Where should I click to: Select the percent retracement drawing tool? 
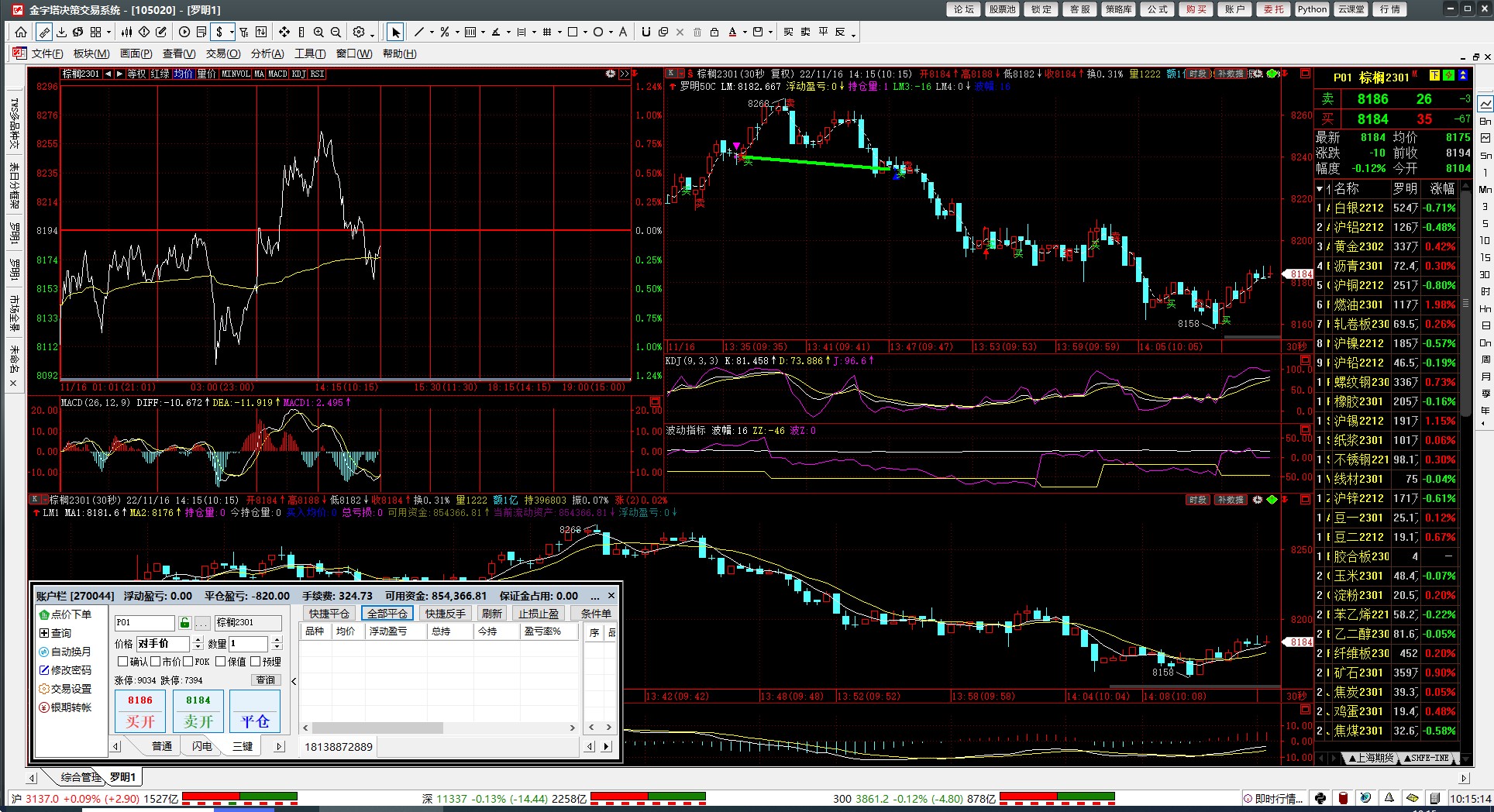pos(444,32)
